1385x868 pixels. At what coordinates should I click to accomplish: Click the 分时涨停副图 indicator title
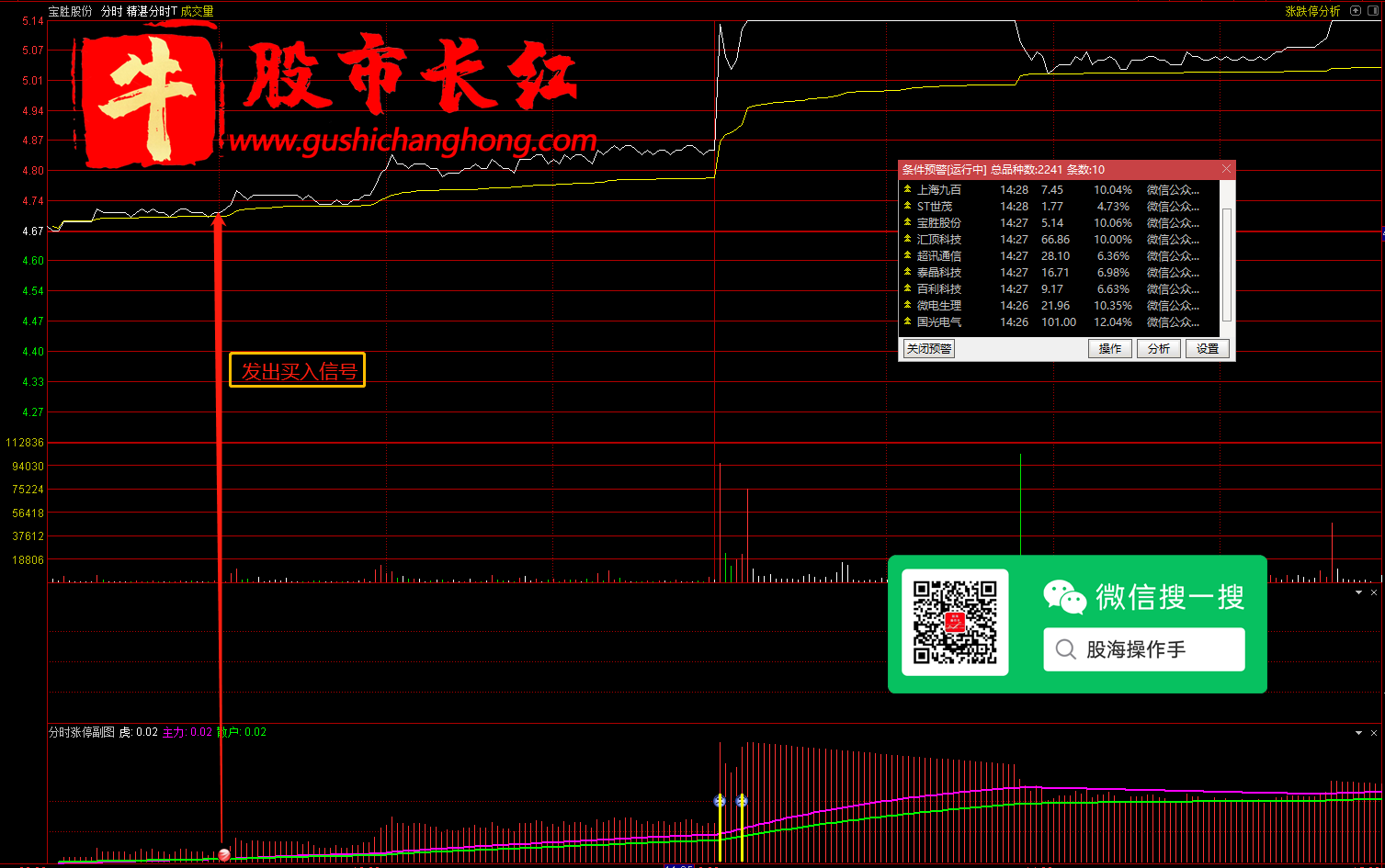coord(82,732)
